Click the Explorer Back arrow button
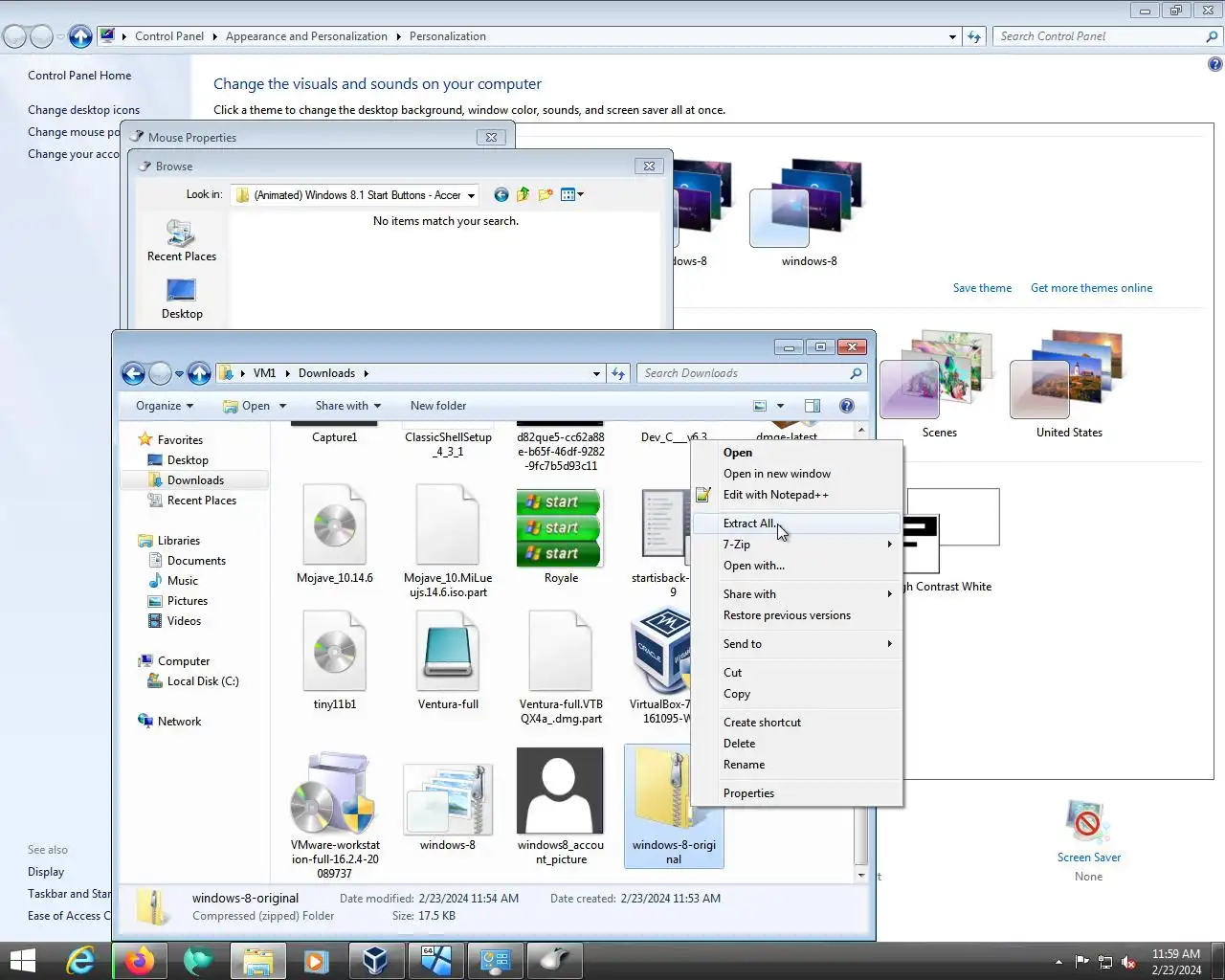 [134, 373]
